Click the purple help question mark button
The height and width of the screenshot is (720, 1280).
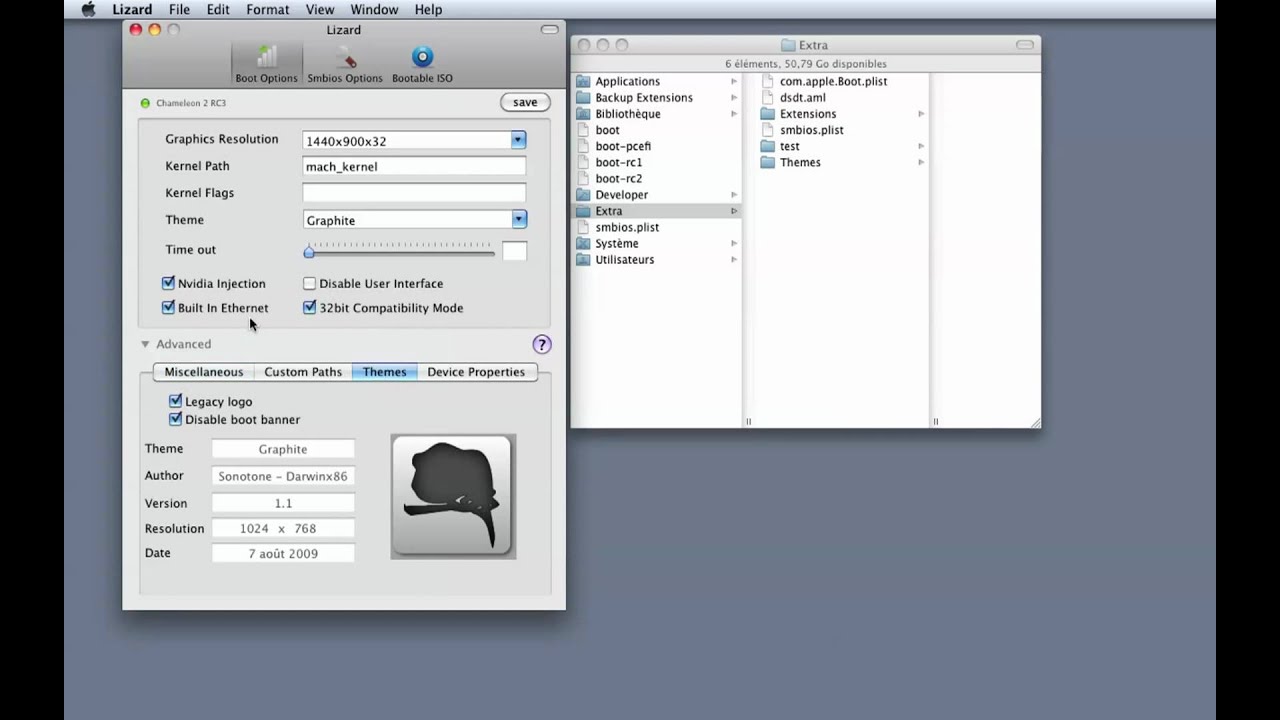542,344
